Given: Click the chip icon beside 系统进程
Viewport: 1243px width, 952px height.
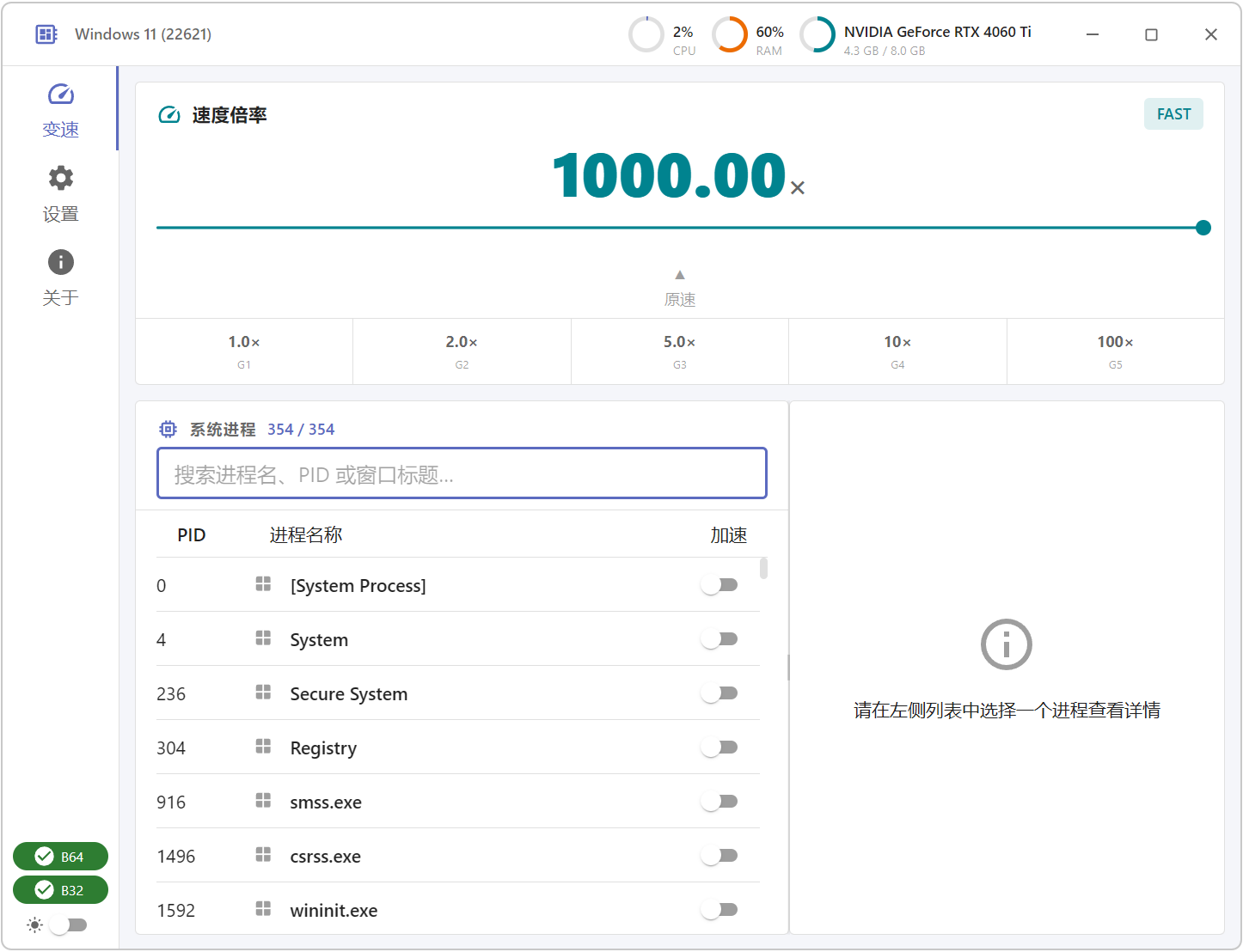Looking at the screenshot, I should tap(168, 429).
